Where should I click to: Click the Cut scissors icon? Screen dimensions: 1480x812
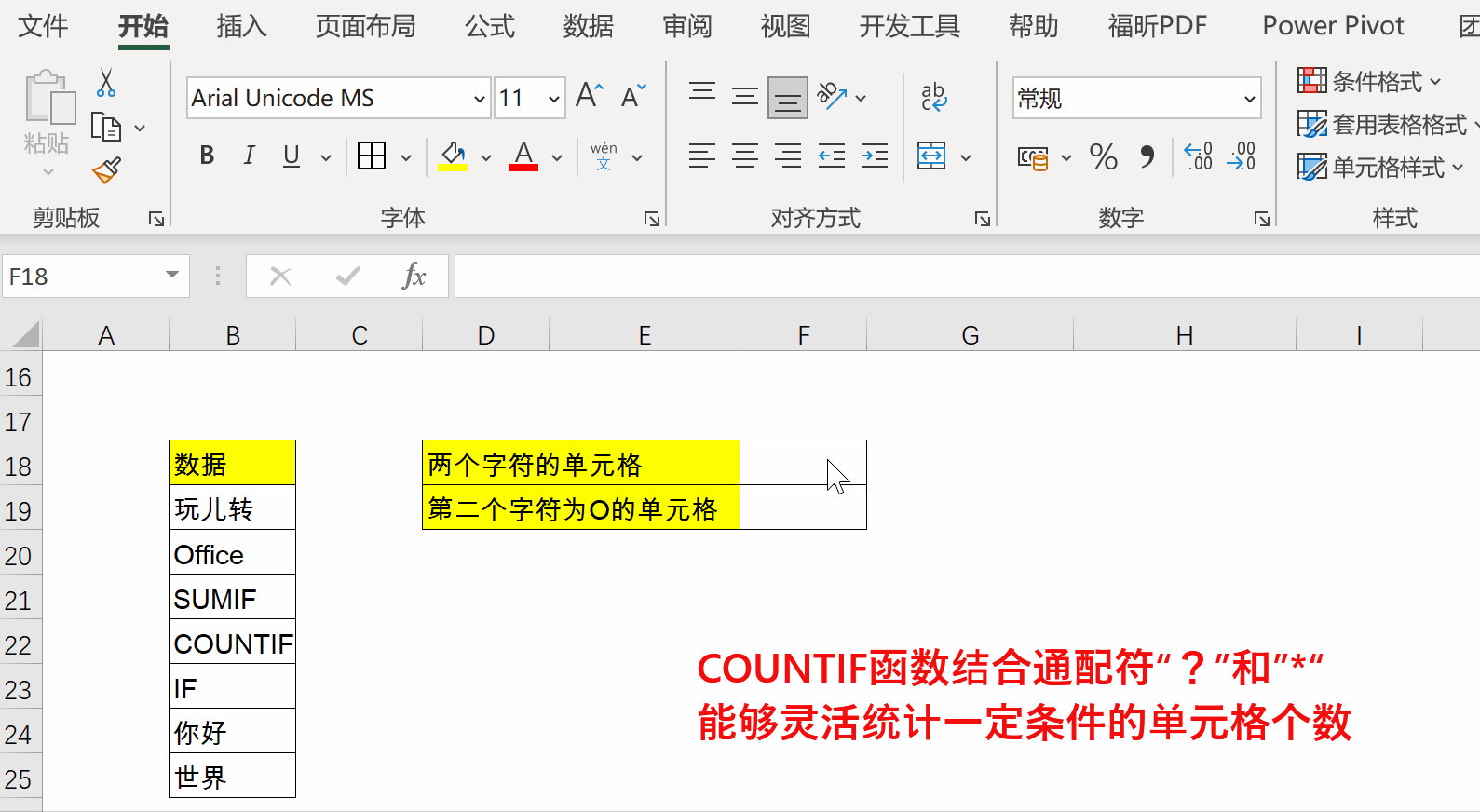pos(106,83)
